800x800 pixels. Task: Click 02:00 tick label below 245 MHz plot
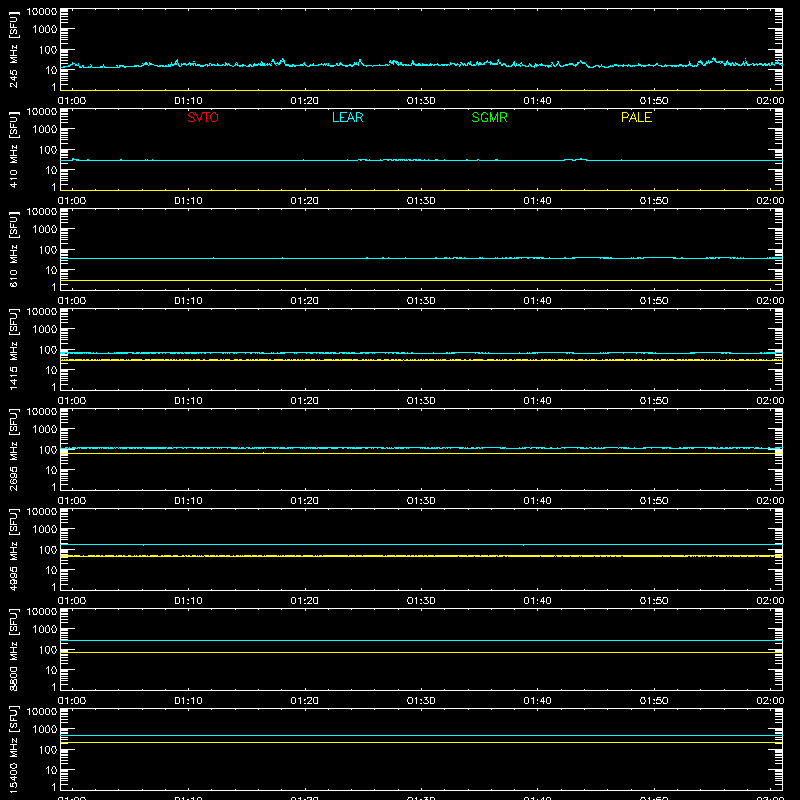tap(770, 101)
